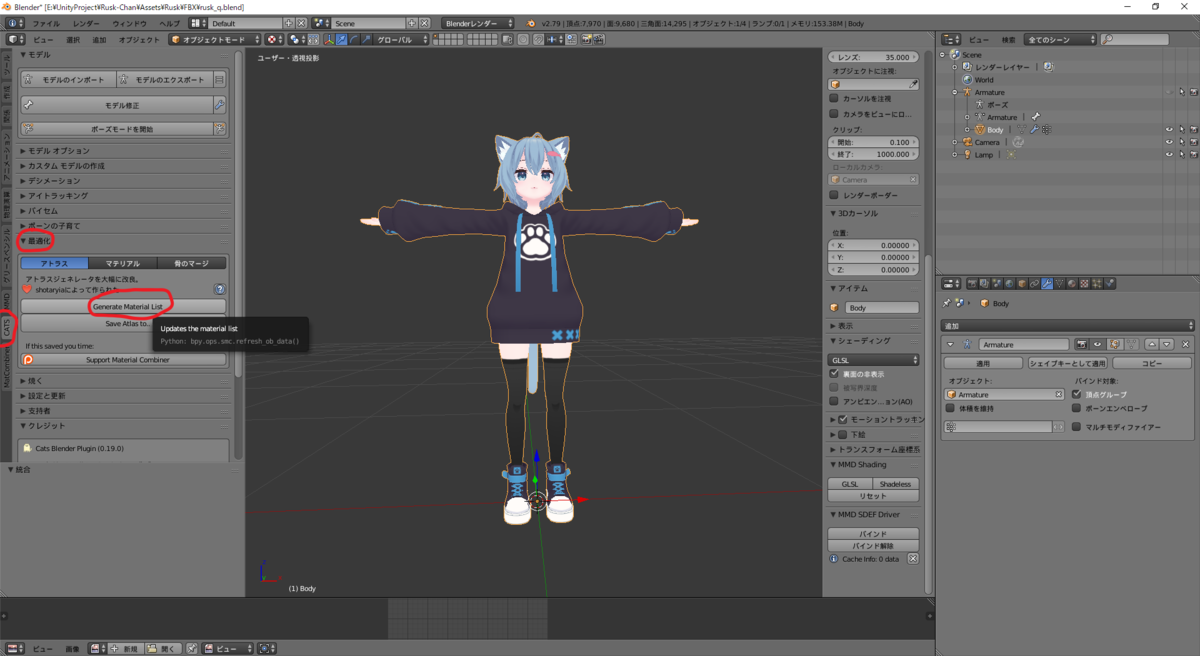Click the Generate Material List button
The image size is (1200, 656).
point(124,306)
